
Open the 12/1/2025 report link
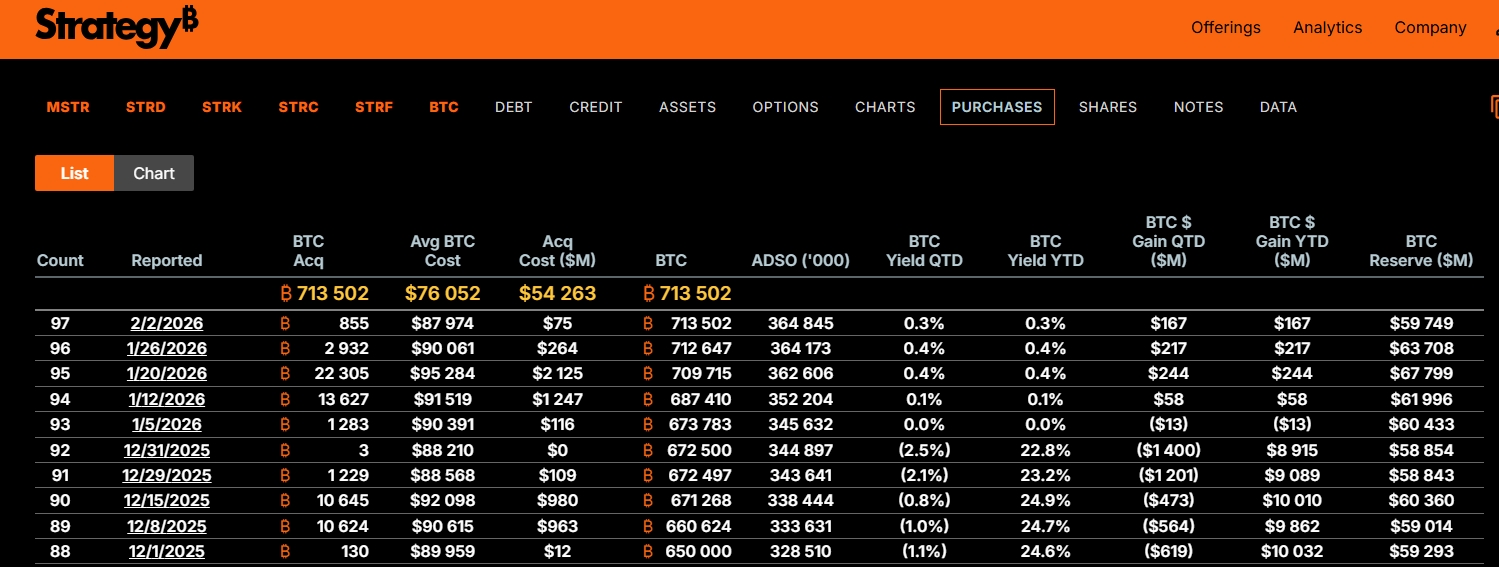pos(167,551)
